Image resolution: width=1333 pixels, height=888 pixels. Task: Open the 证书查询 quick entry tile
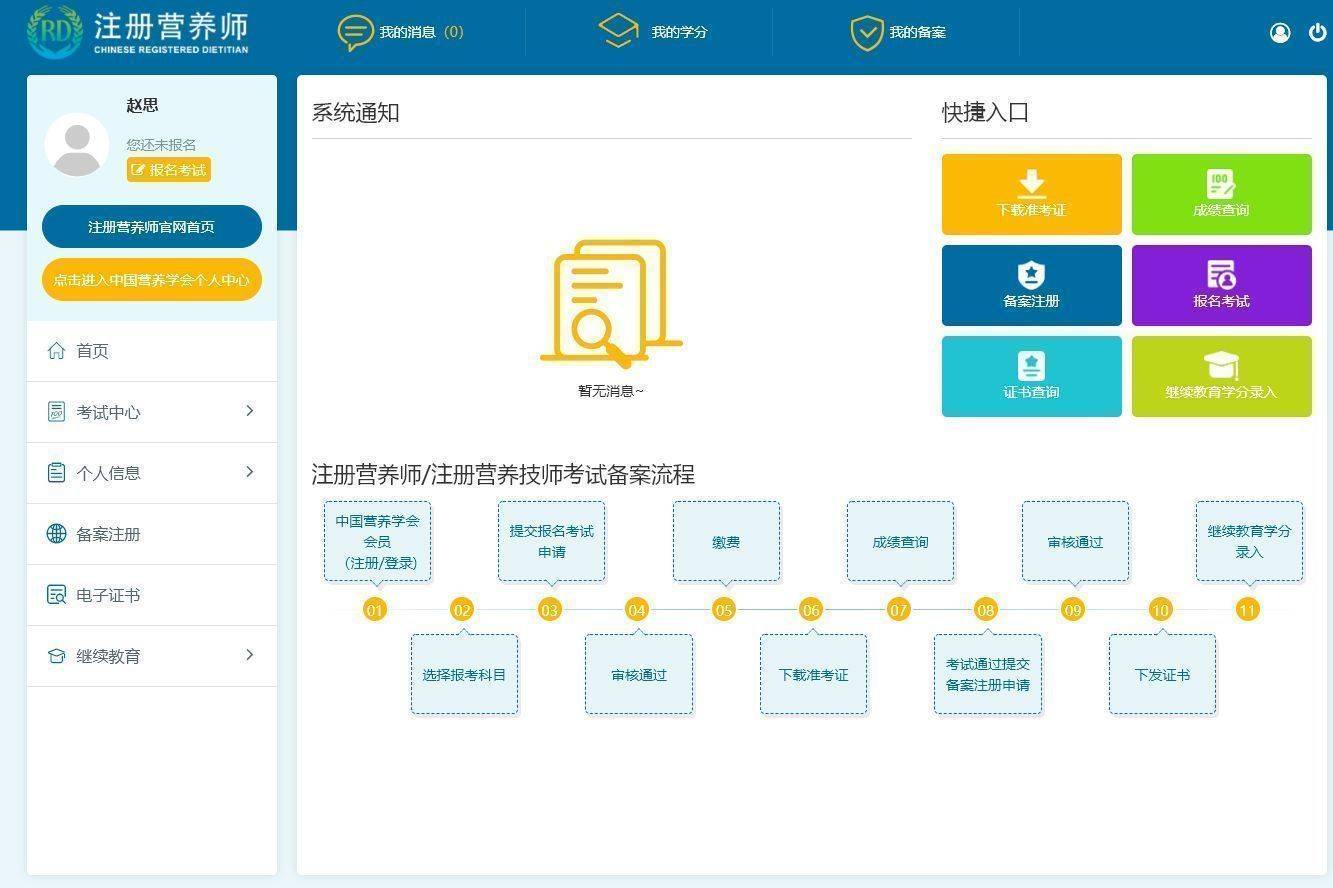(1031, 376)
